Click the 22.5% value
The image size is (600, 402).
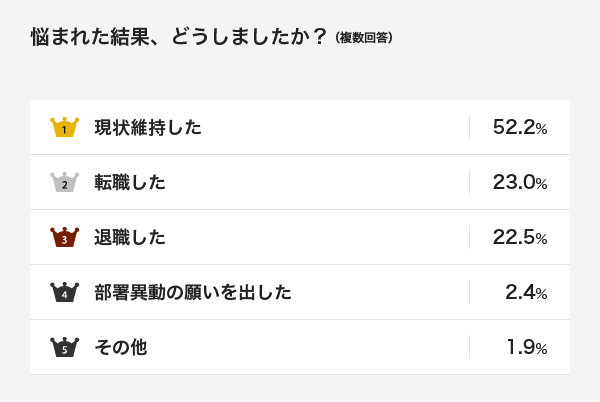coord(520,237)
